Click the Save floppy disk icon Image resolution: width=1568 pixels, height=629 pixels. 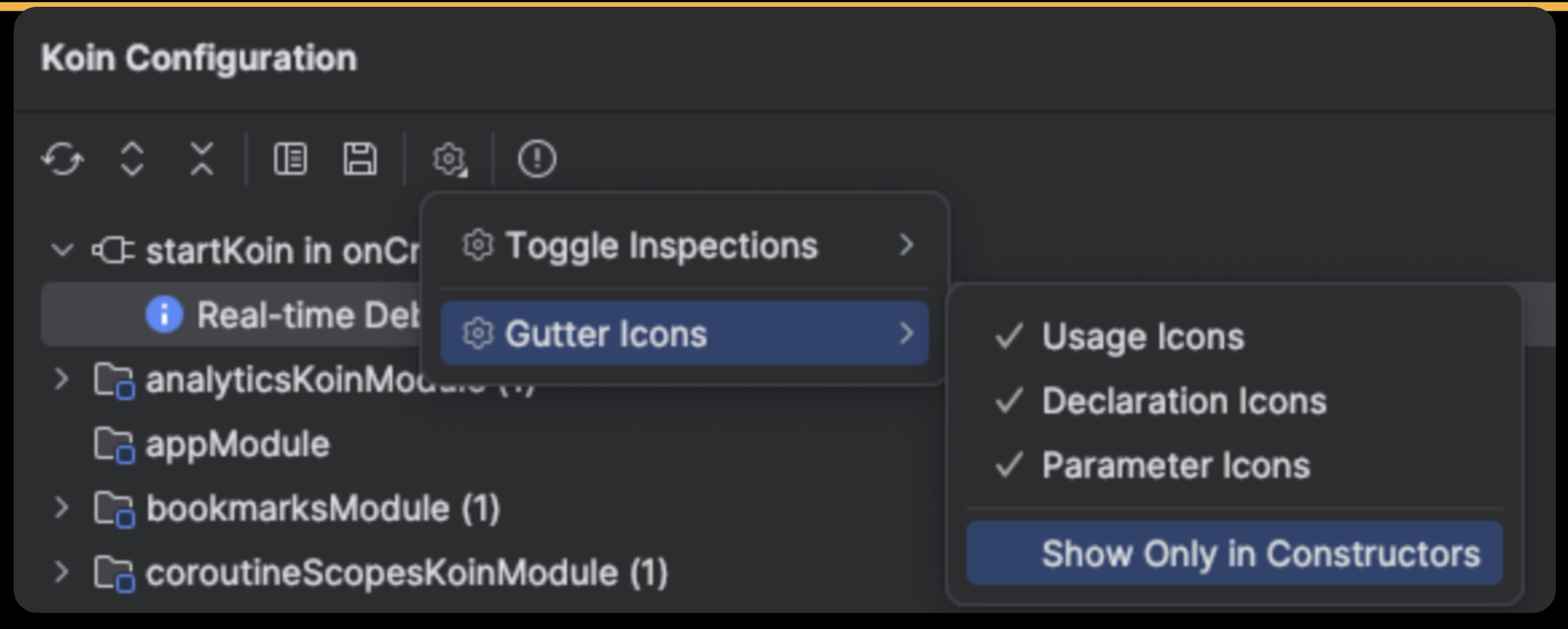pos(360,160)
